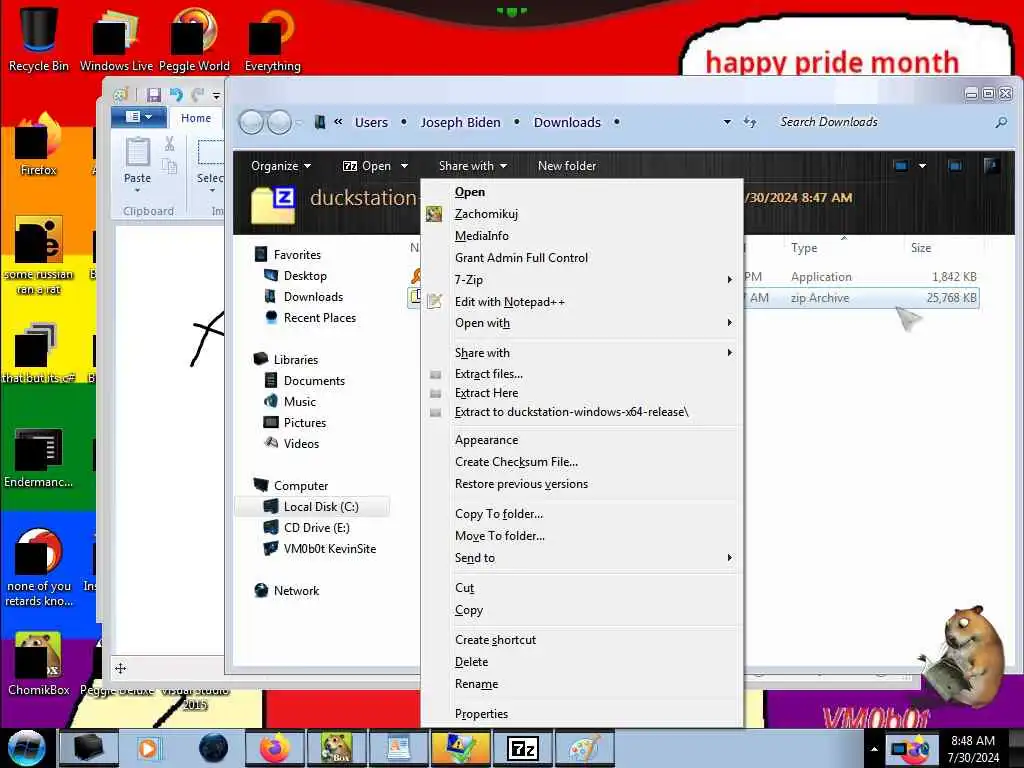The height and width of the screenshot is (768, 1024).
Task: Open ChomikBox desktop icon
Action: click(39, 664)
